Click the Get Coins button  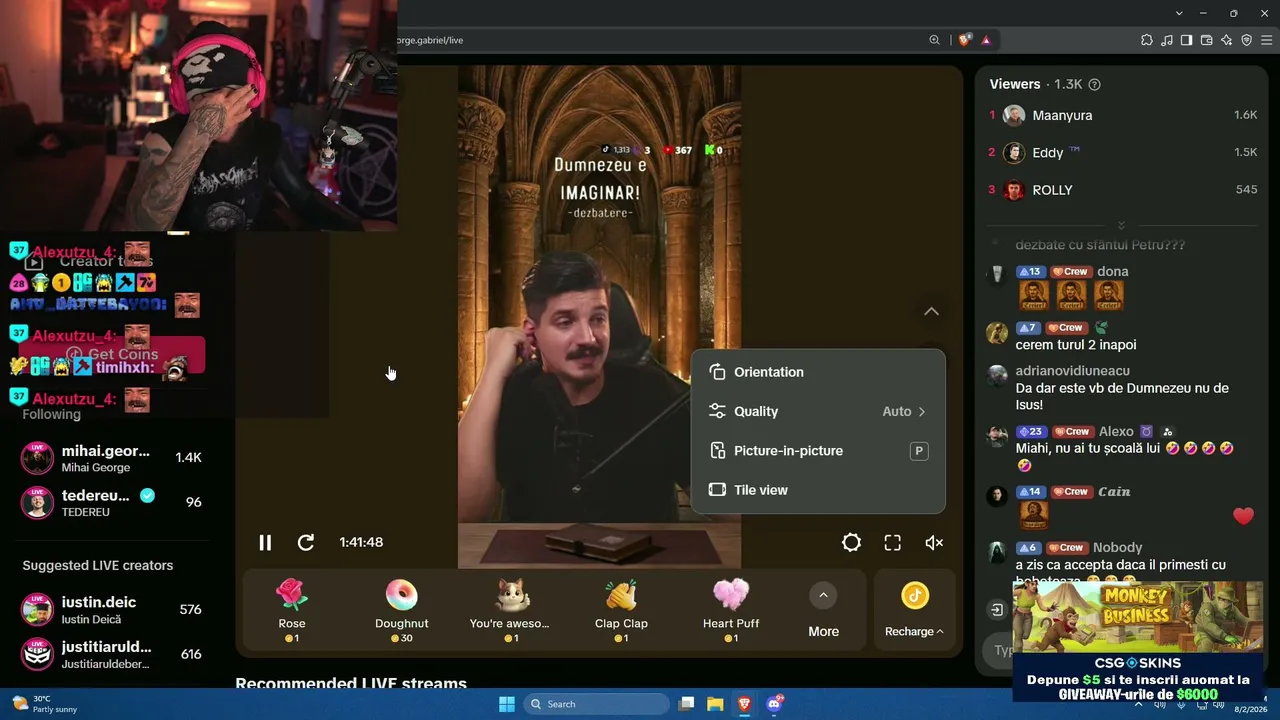[112, 355]
